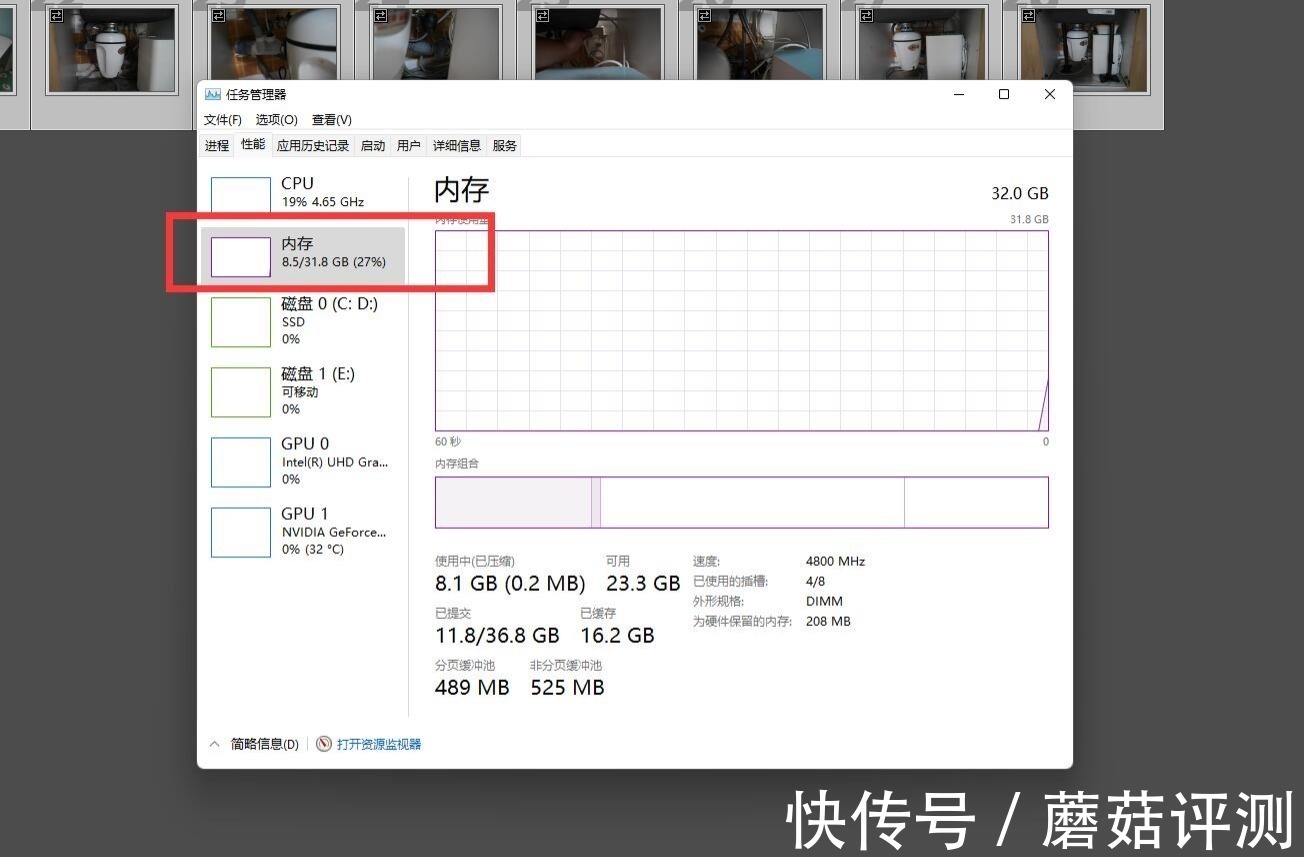Click the Task Manager title bar icon
Viewport: 1304px width, 857px height.
[212, 94]
